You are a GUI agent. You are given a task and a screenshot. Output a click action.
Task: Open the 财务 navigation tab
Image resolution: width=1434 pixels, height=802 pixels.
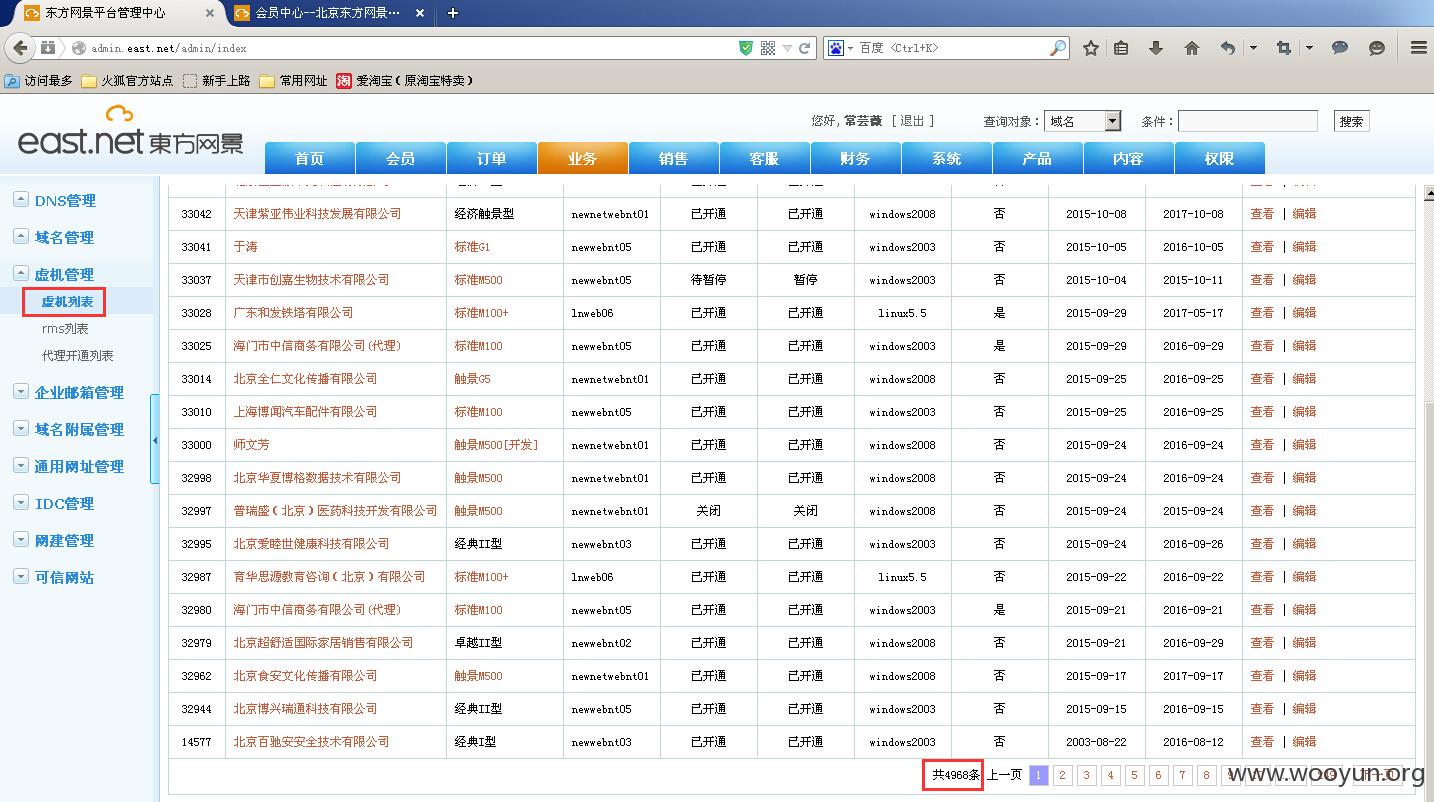point(856,158)
